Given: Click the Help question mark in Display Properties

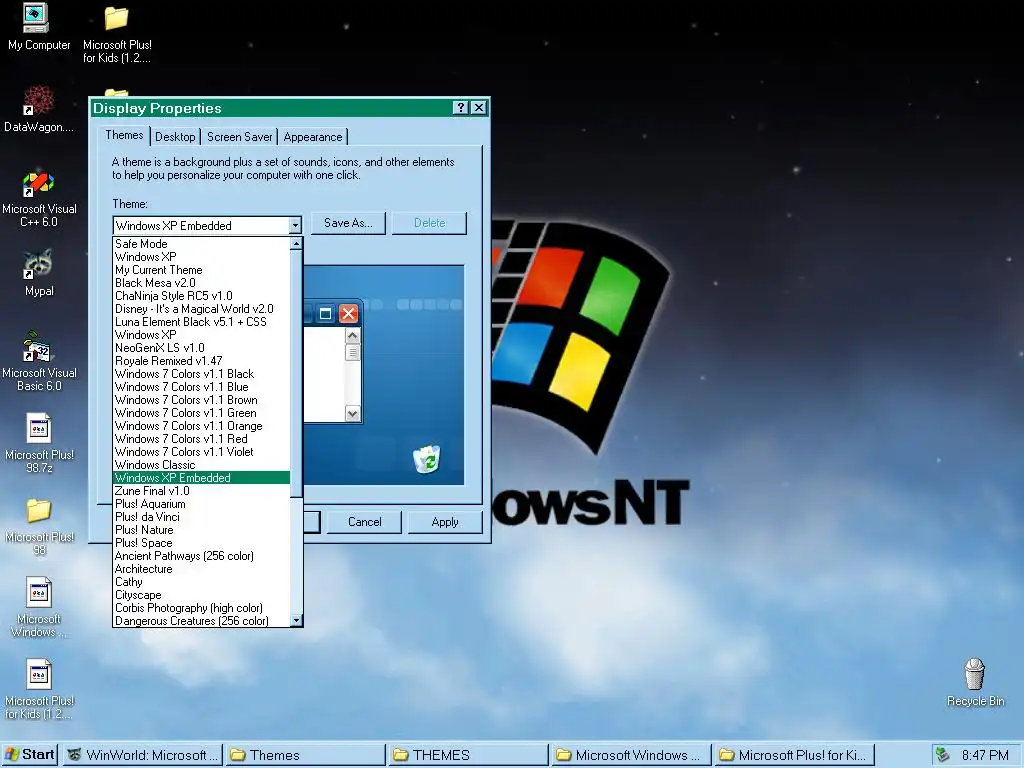Looking at the screenshot, I should coord(460,108).
